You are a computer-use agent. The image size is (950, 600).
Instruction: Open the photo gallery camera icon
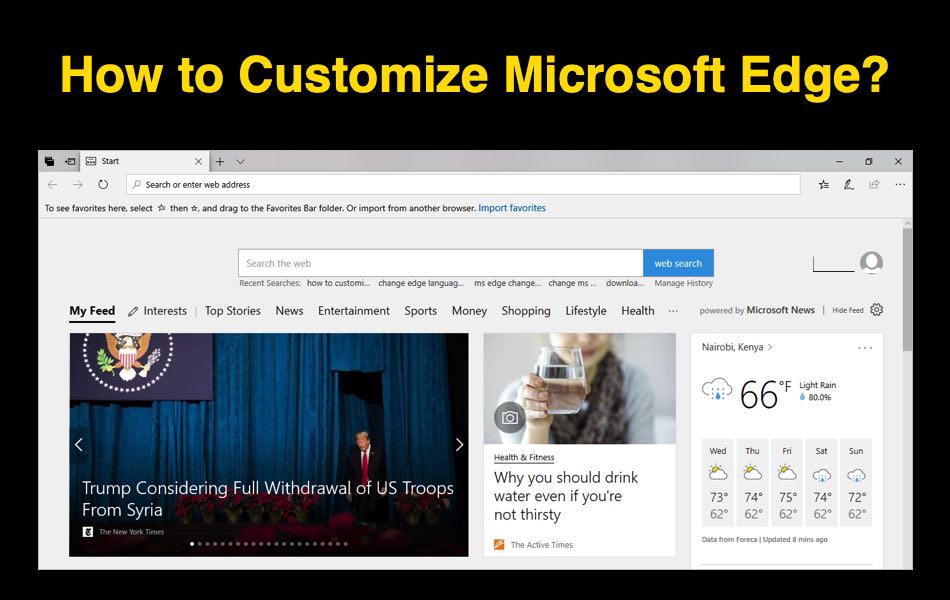[510, 418]
